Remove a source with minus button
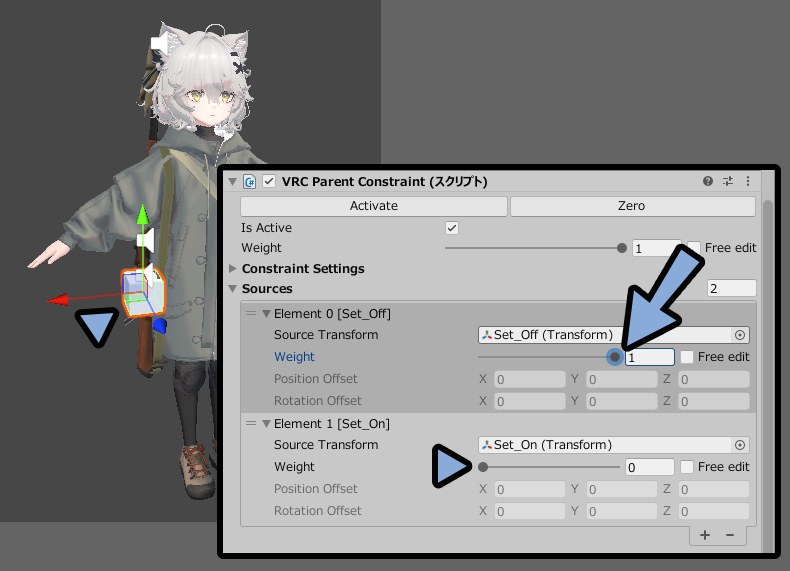This screenshot has height=571, width=790. [730, 535]
